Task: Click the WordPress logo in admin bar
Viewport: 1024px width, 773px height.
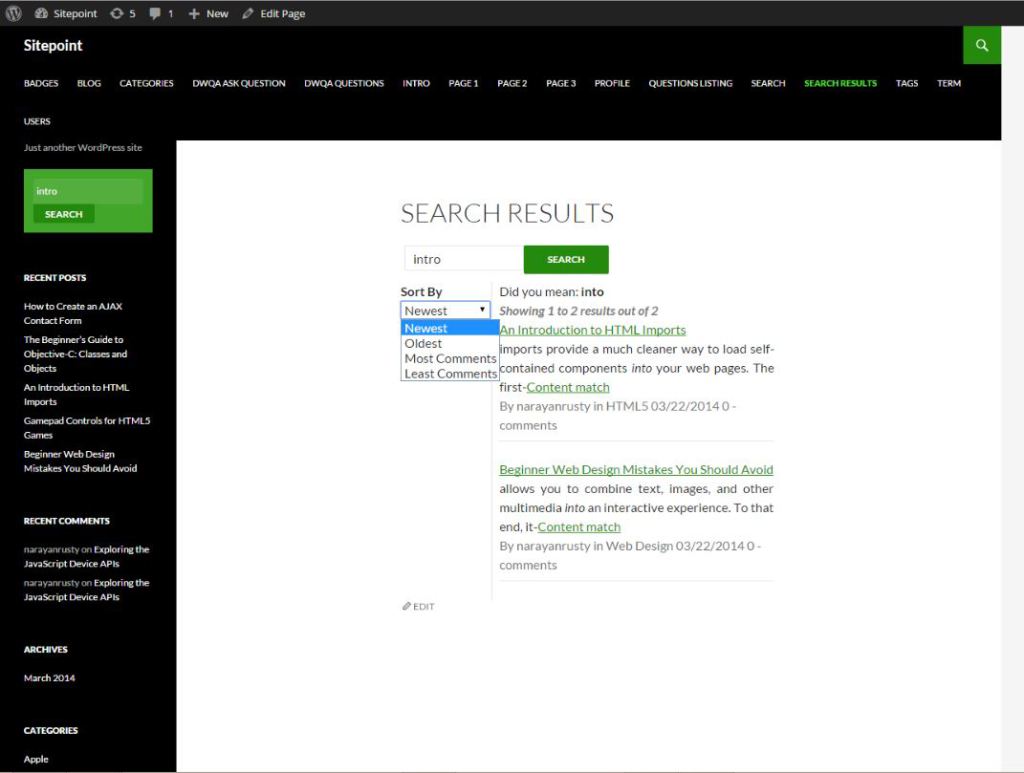Action: 14,14
